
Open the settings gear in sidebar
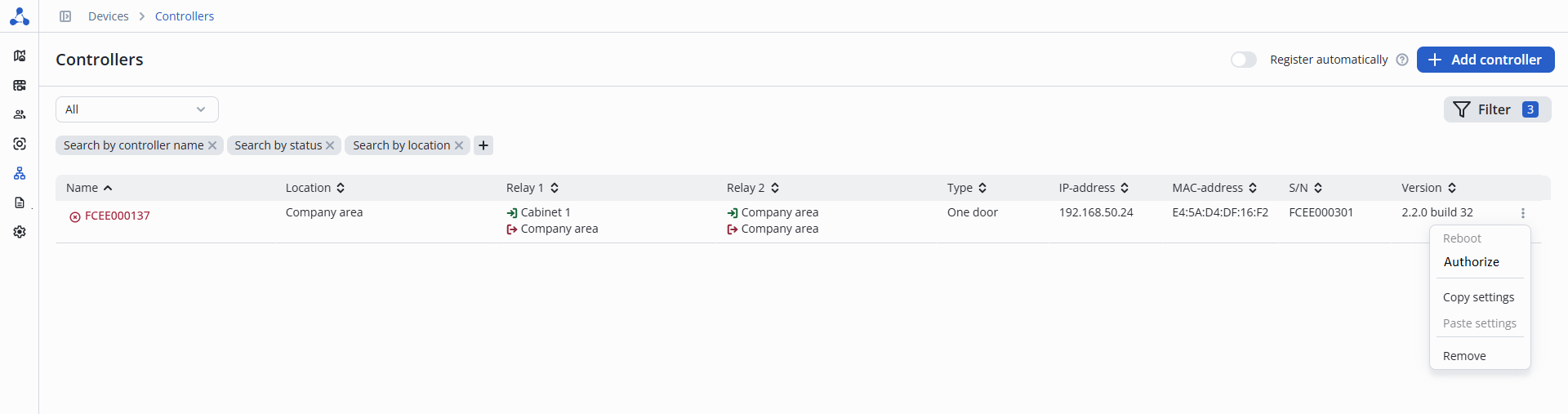(x=20, y=232)
